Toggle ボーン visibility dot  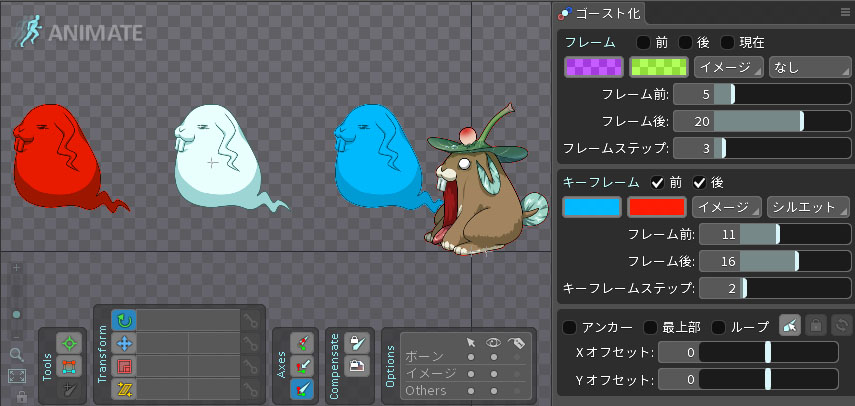click(493, 357)
